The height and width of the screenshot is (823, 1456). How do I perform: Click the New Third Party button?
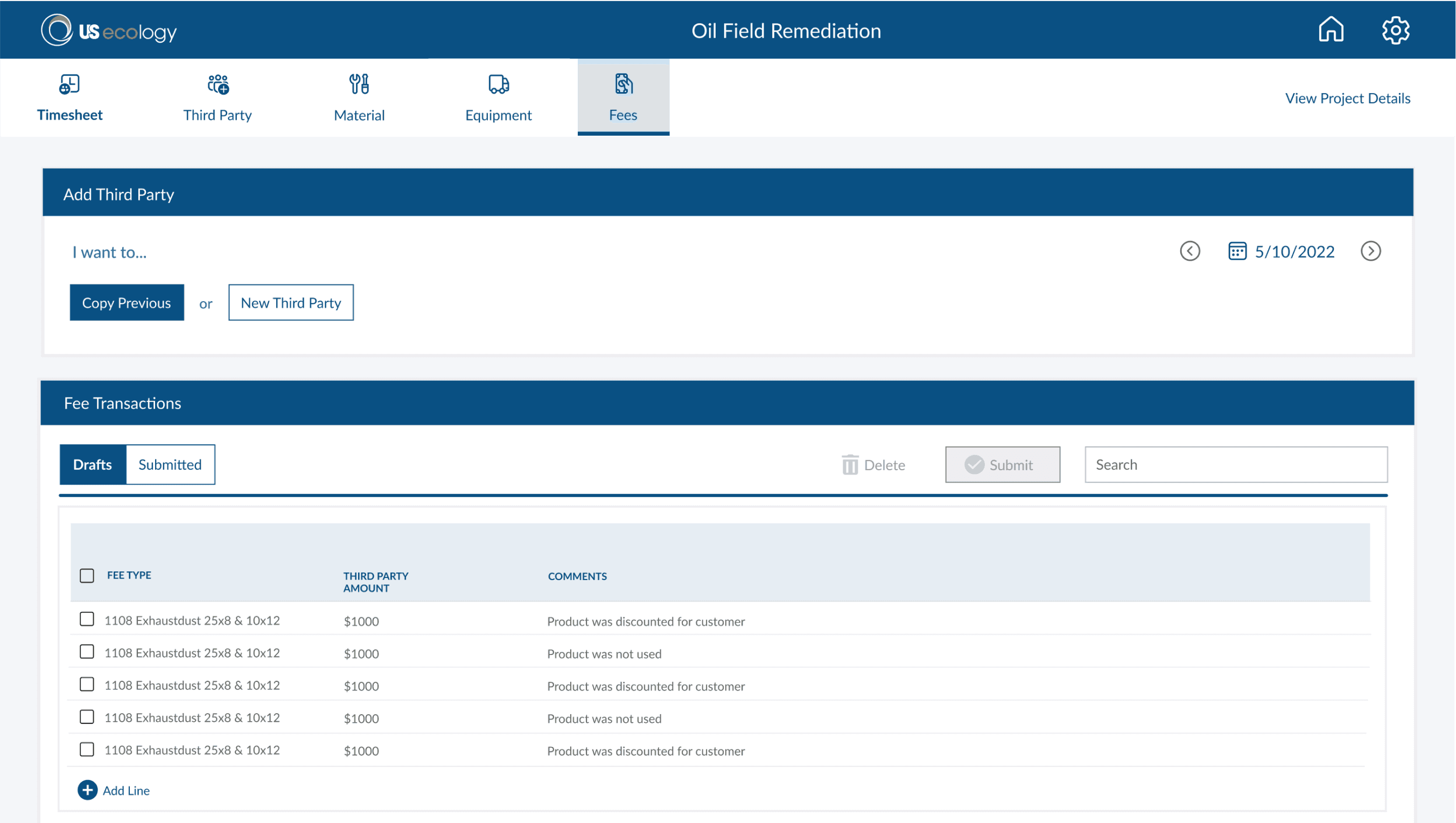(x=291, y=302)
